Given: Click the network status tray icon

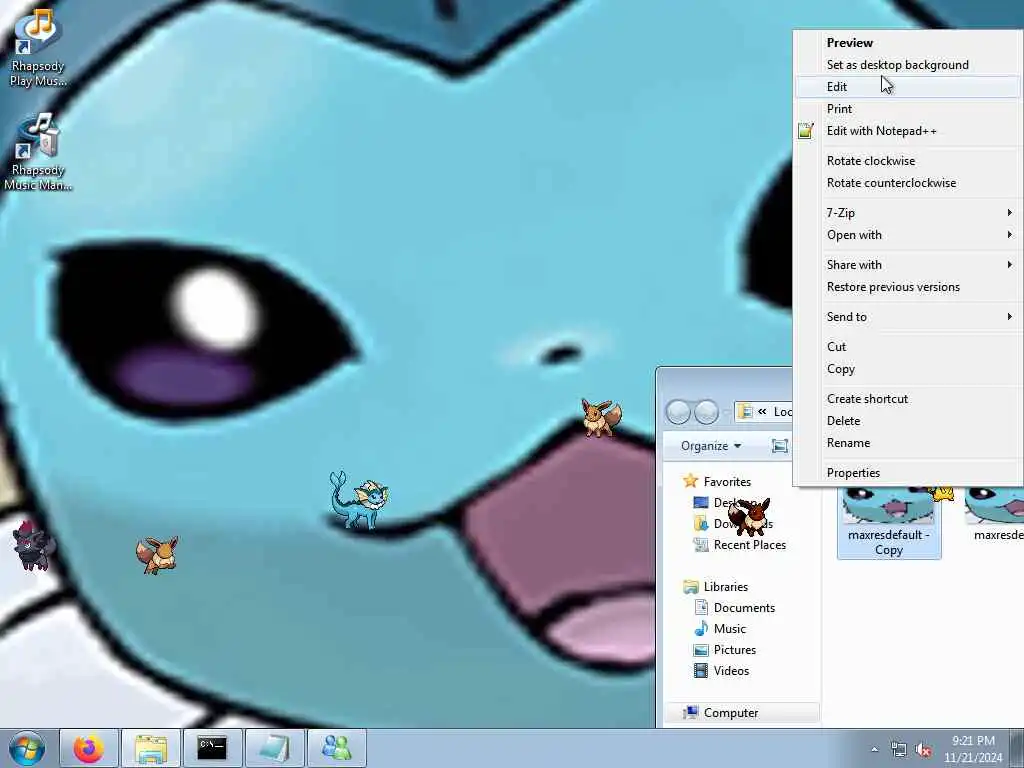Looking at the screenshot, I should [x=899, y=750].
